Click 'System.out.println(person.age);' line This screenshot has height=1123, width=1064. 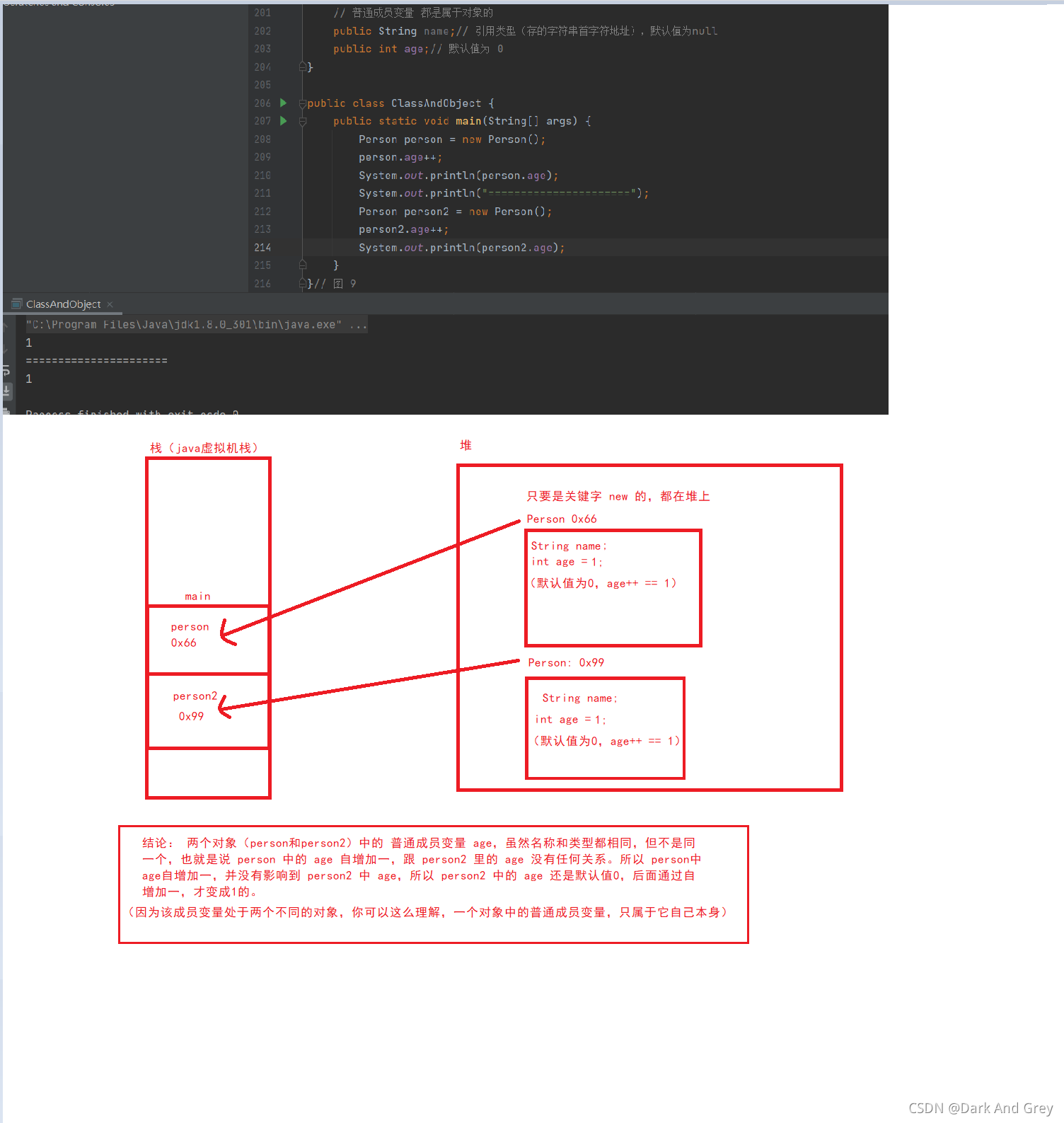[x=458, y=175]
